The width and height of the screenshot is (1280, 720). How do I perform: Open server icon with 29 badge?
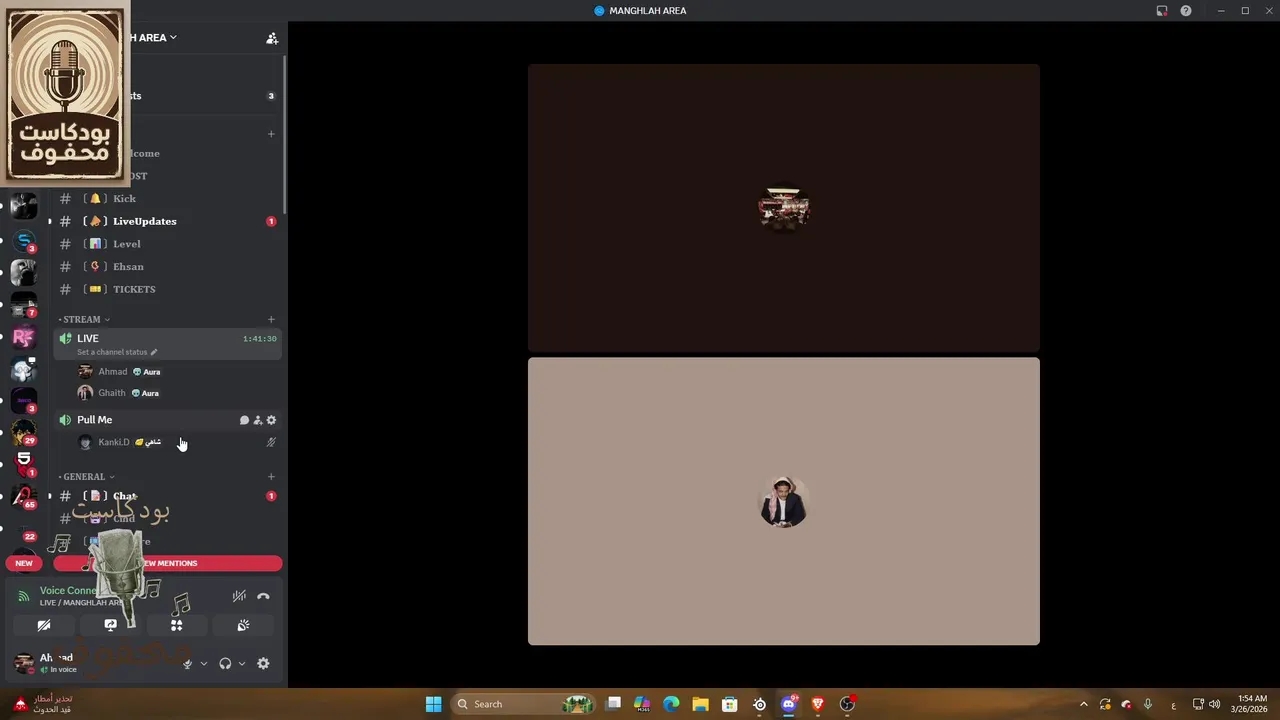(x=24, y=432)
